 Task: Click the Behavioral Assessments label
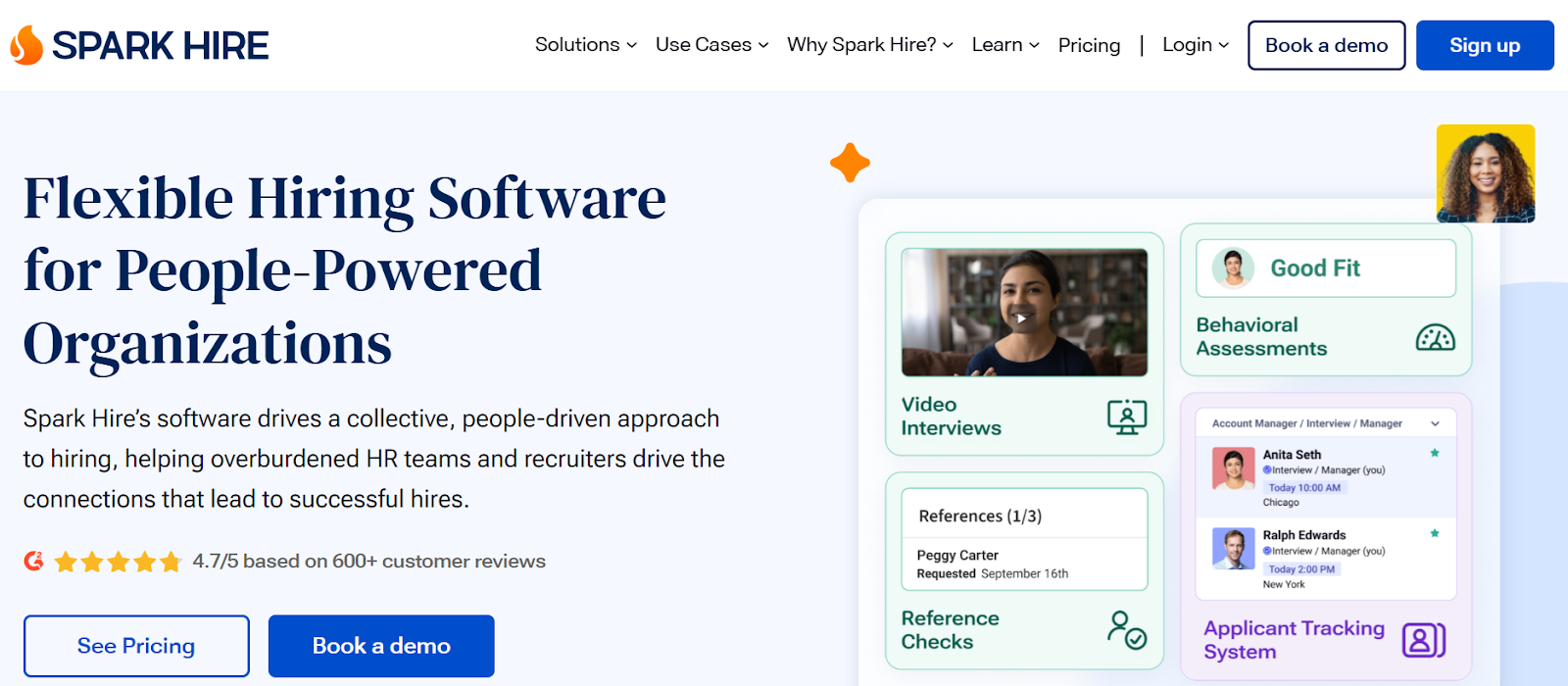[1261, 337]
